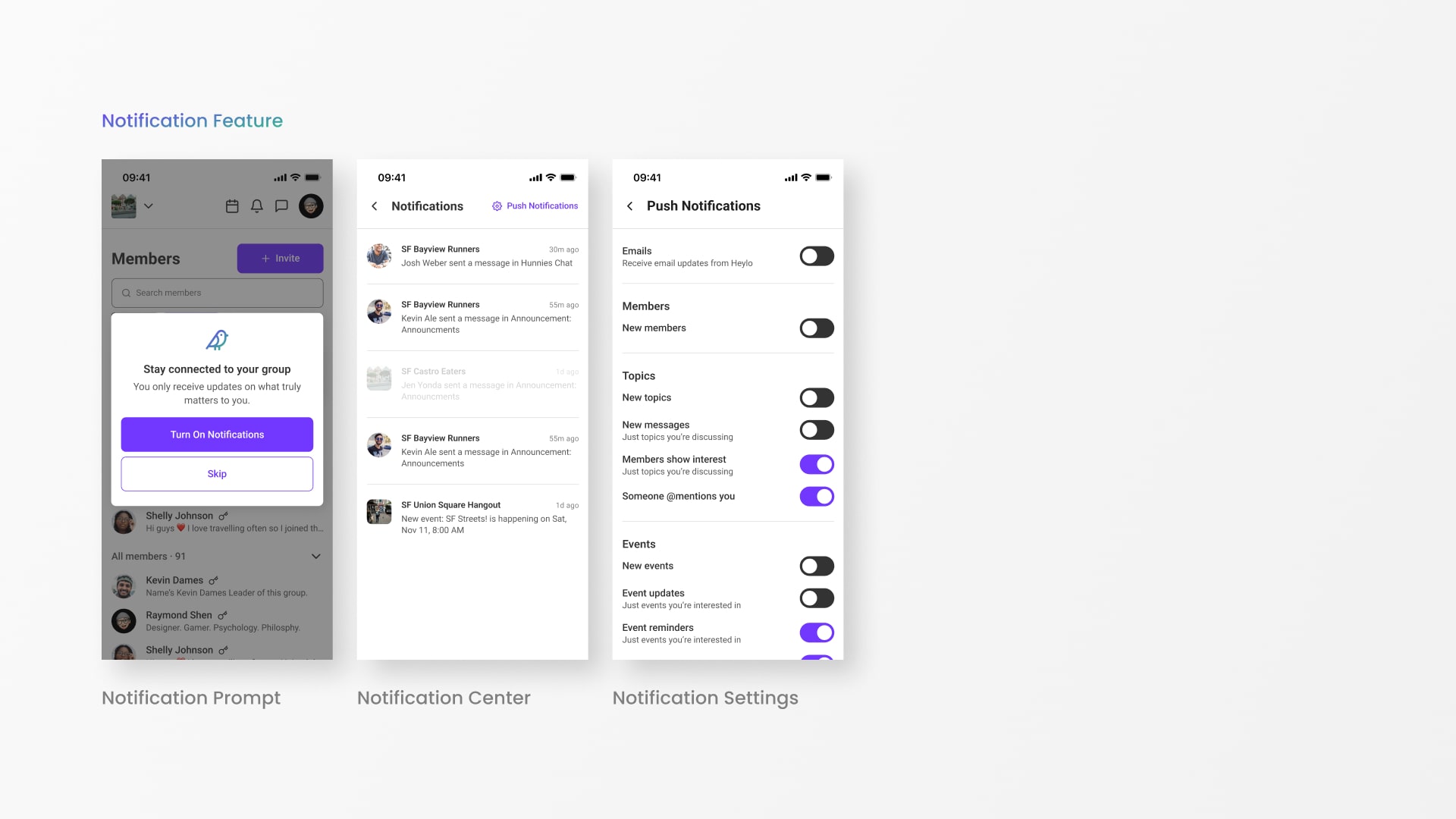Tap the back arrow on Push Notifications
1456x819 pixels.
(630, 205)
